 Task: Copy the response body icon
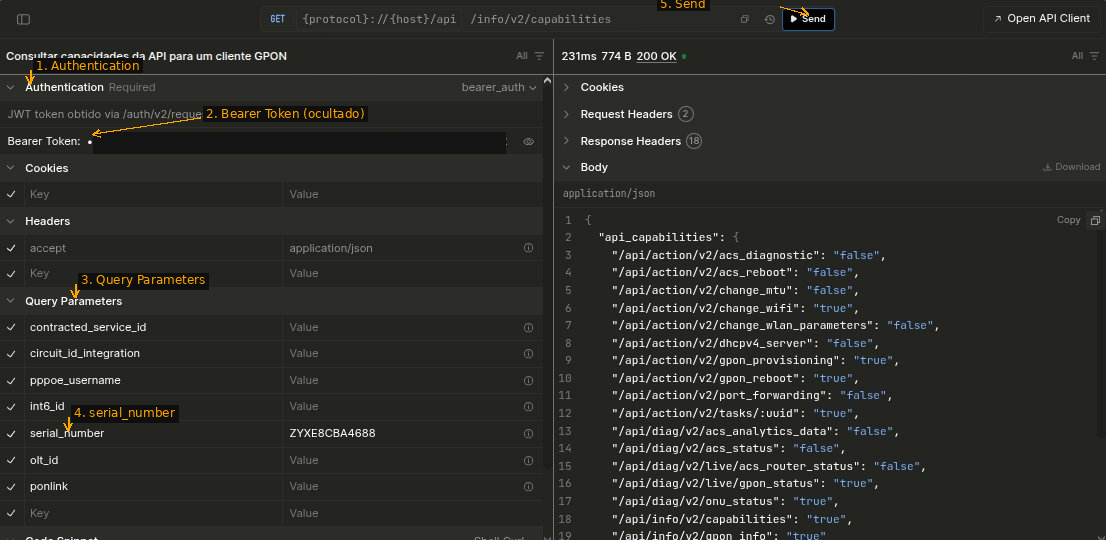click(x=1095, y=220)
